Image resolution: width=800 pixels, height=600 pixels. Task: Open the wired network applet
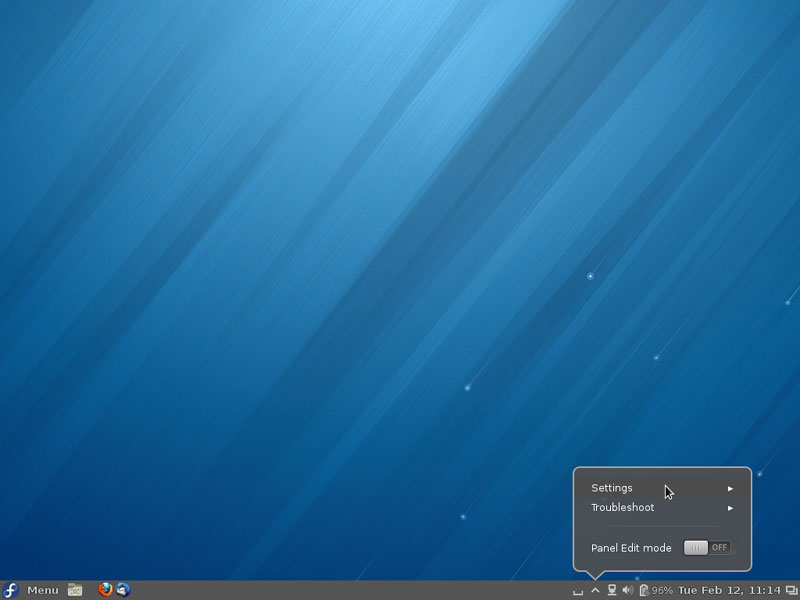[612, 590]
